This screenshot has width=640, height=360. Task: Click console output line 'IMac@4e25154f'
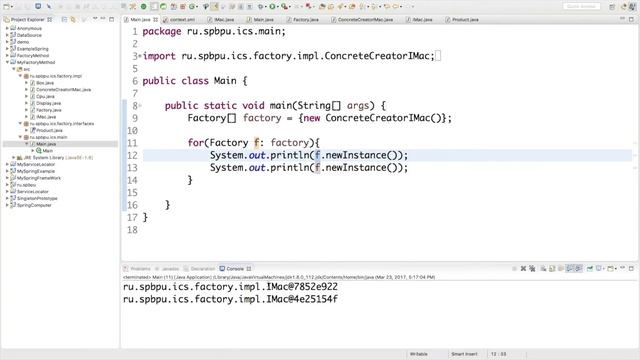click(x=230, y=299)
